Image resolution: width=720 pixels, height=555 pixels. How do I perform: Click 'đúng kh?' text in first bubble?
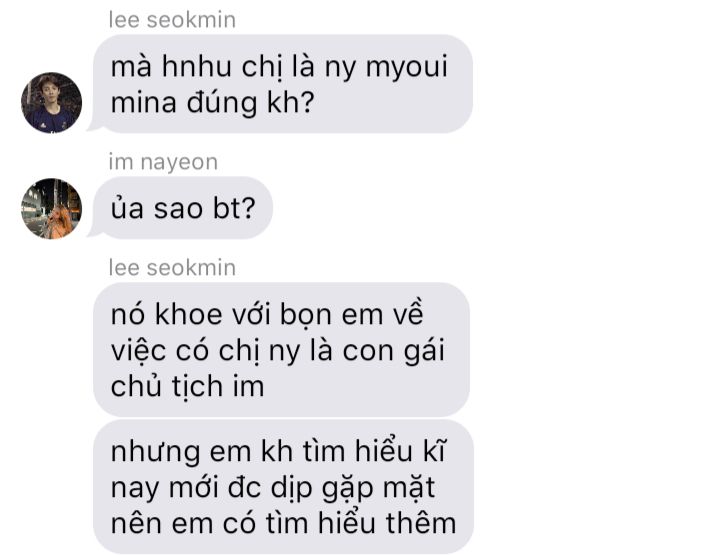[250, 103]
